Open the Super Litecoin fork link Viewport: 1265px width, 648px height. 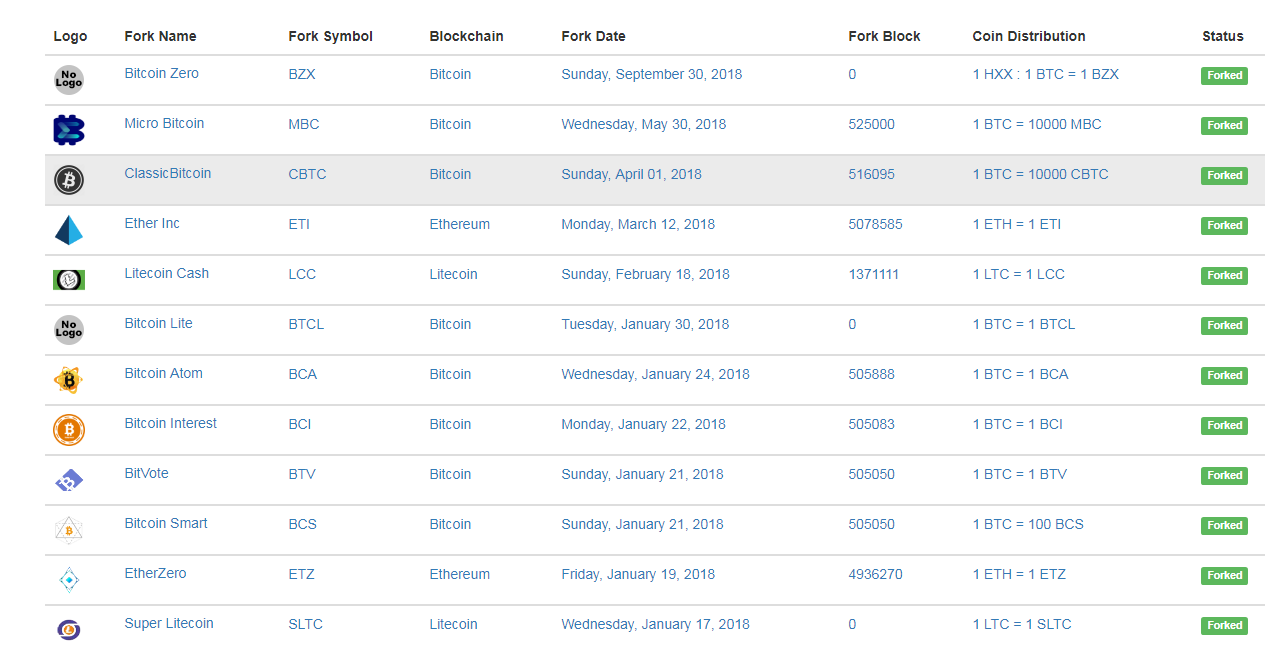(x=169, y=623)
